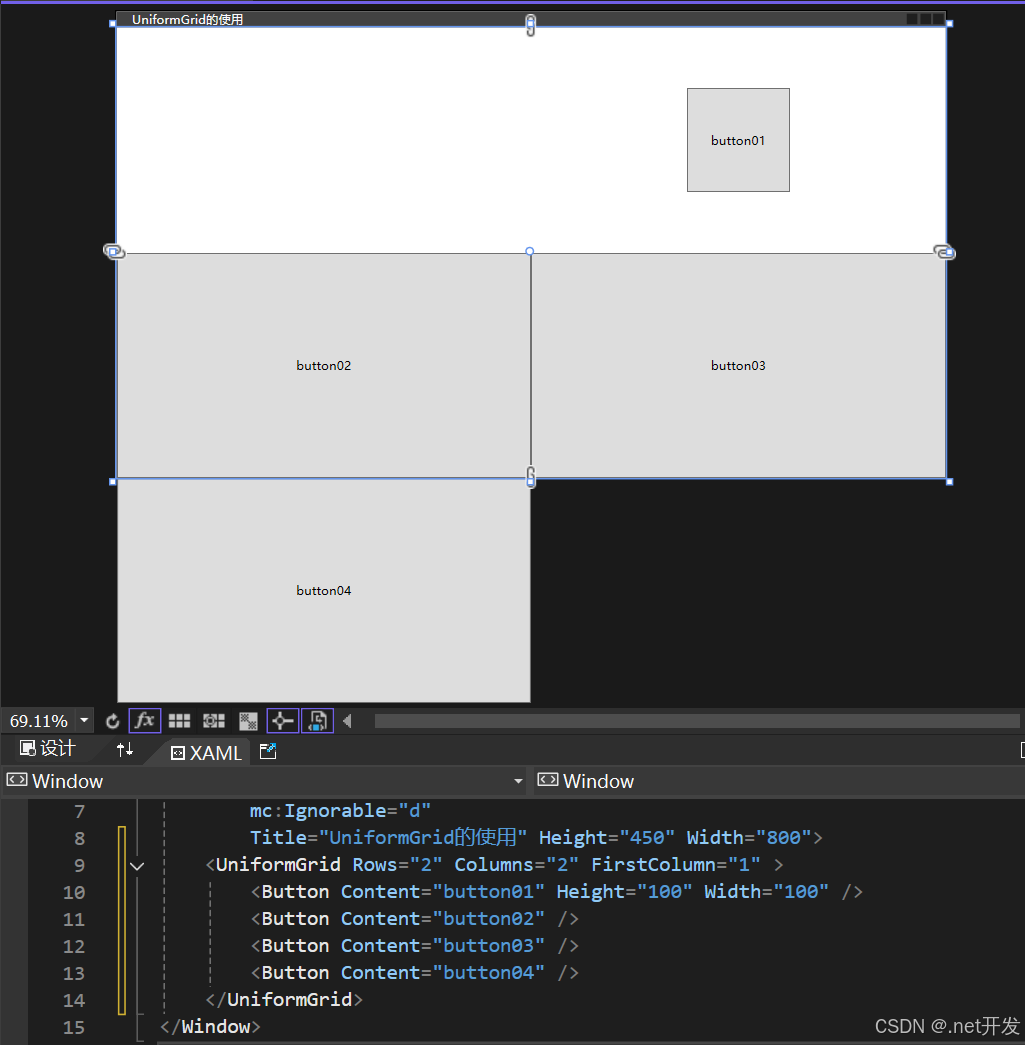Click the Columns="2" attribute
1025x1045 pixels.
516,865
